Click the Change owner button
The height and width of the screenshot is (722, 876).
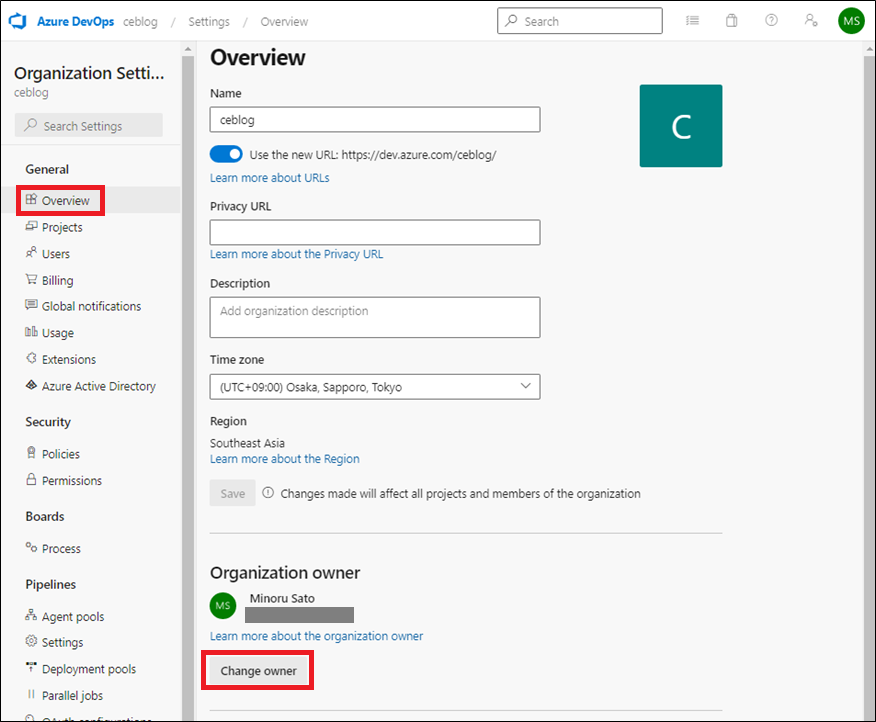[258, 671]
